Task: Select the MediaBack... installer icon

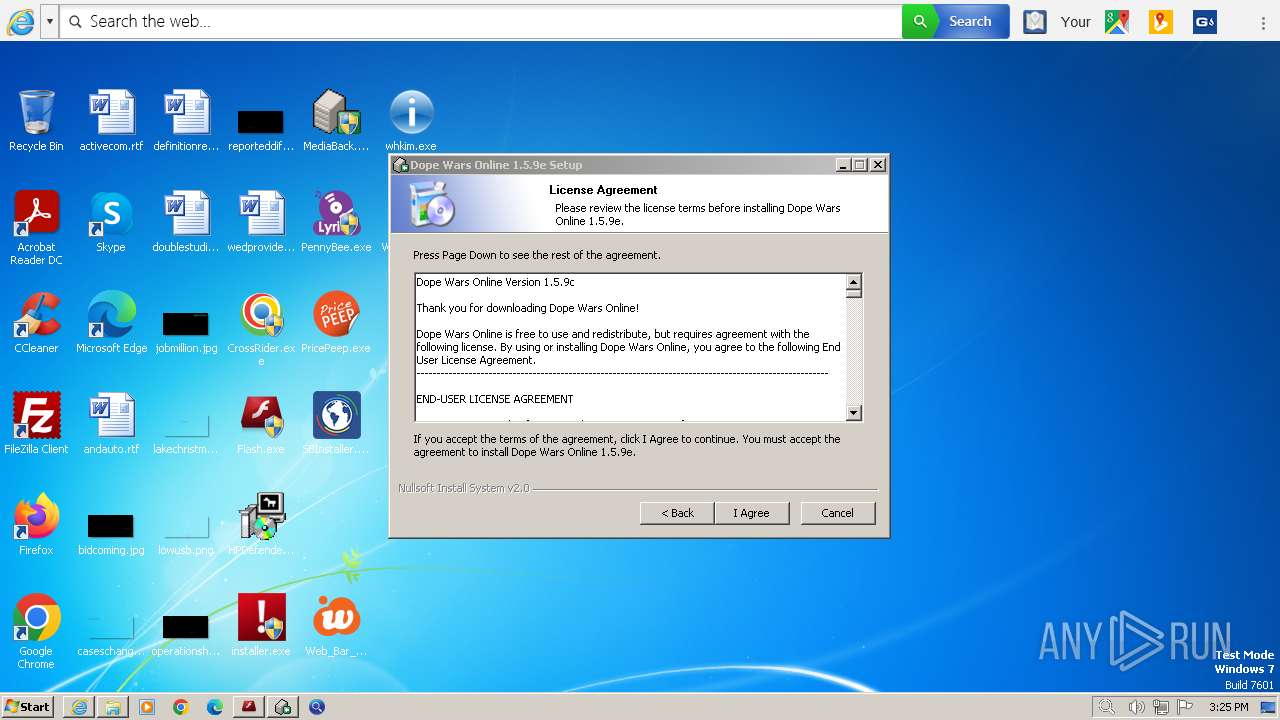Action: coord(336,121)
